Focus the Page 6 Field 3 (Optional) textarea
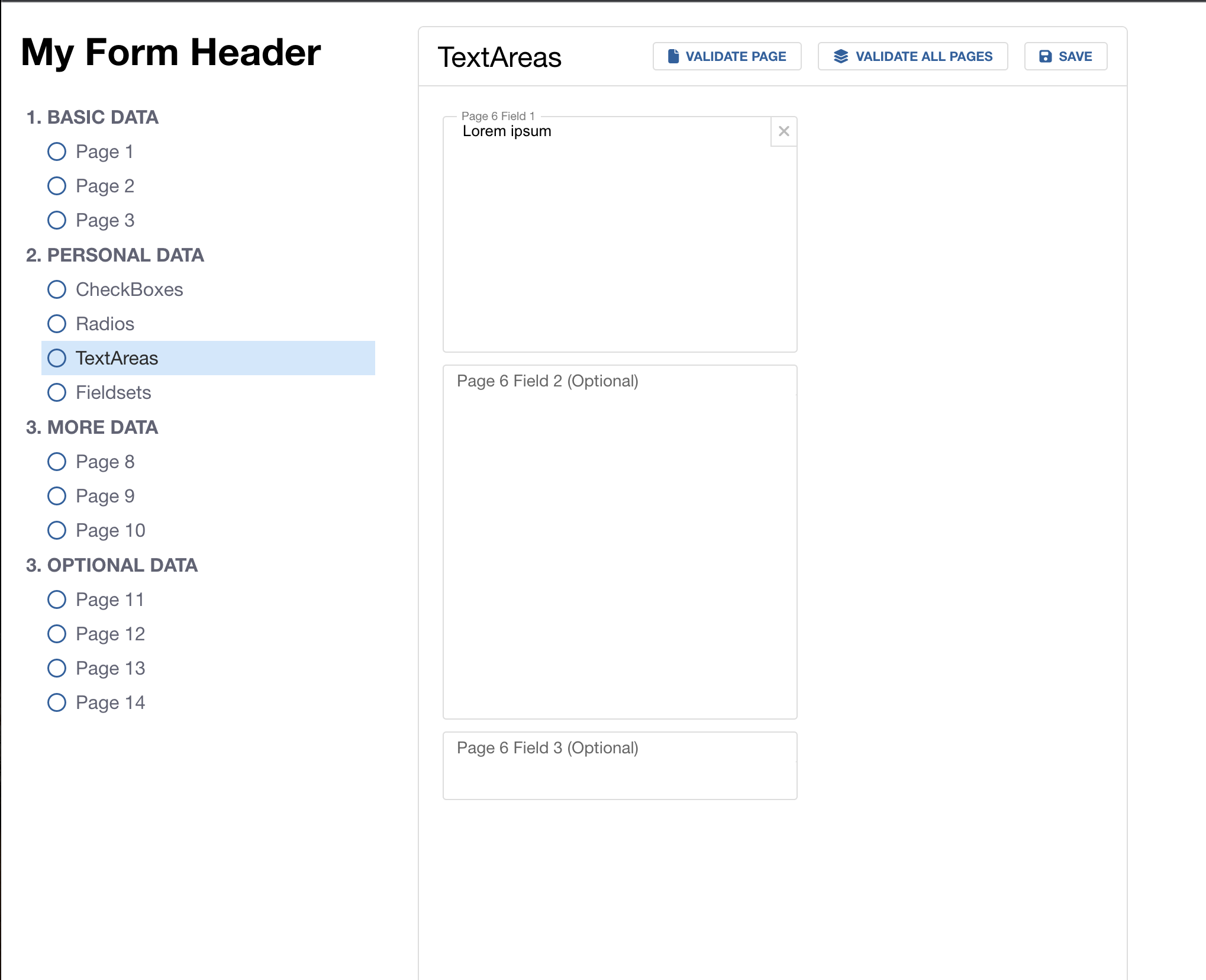The image size is (1206, 980). click(x=620, y=766)
